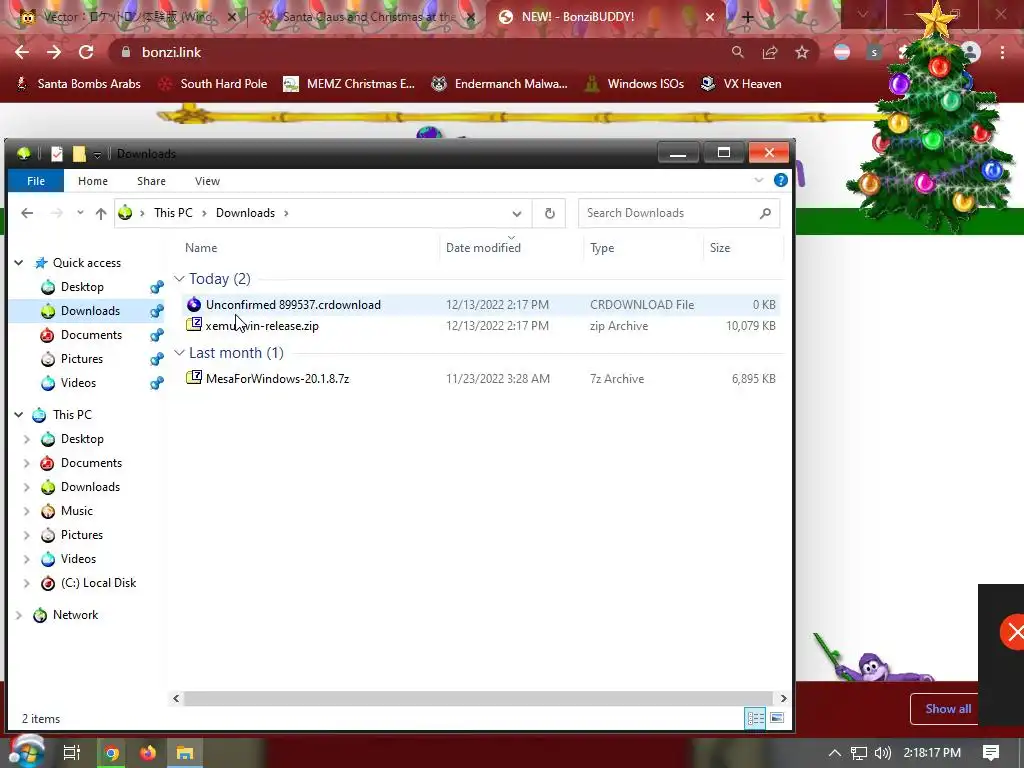This screenshot has height=768, width=1024.
Task: Open Task View on the taskbar
Action: [x=71, y=753]
